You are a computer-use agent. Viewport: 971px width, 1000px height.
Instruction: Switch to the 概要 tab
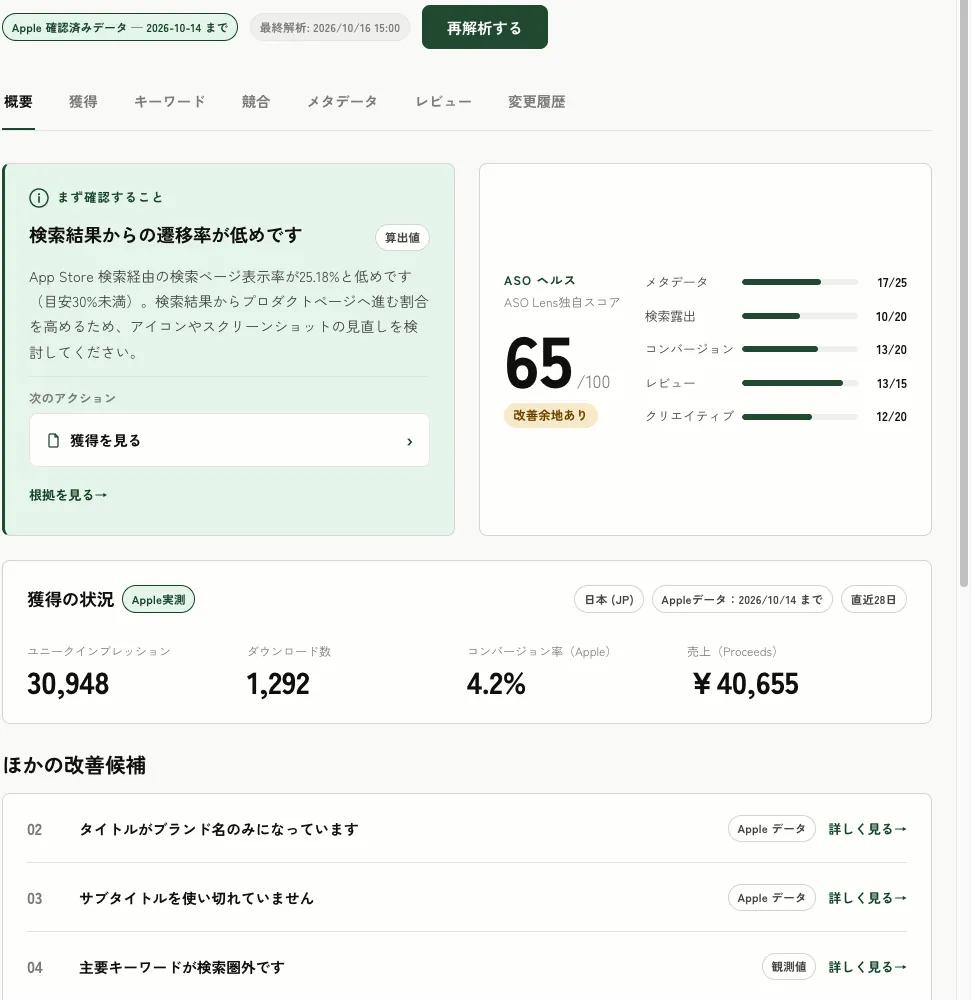click(x=18, y=101)
